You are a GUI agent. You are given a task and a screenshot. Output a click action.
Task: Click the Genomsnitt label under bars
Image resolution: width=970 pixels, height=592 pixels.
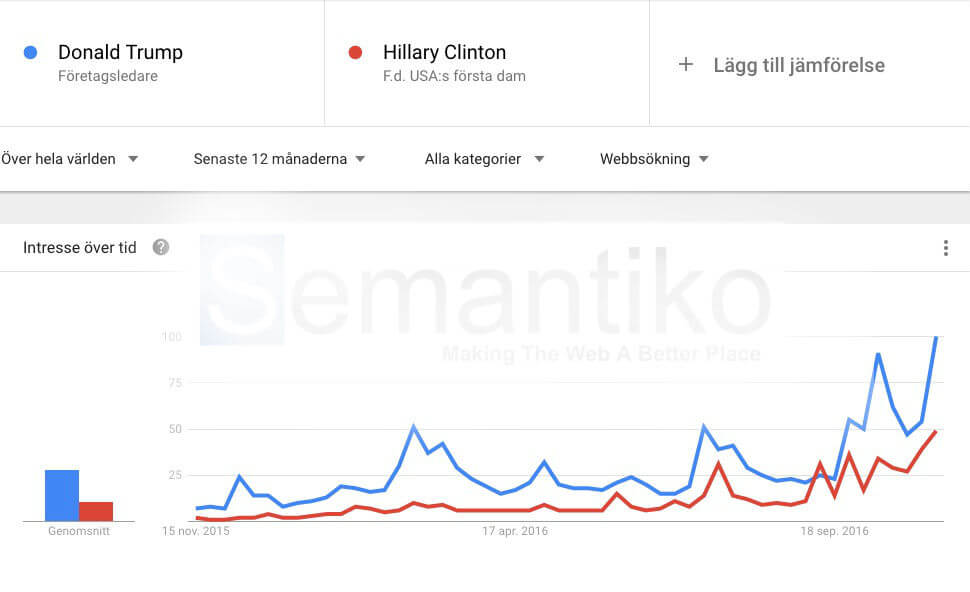point(79,531)
